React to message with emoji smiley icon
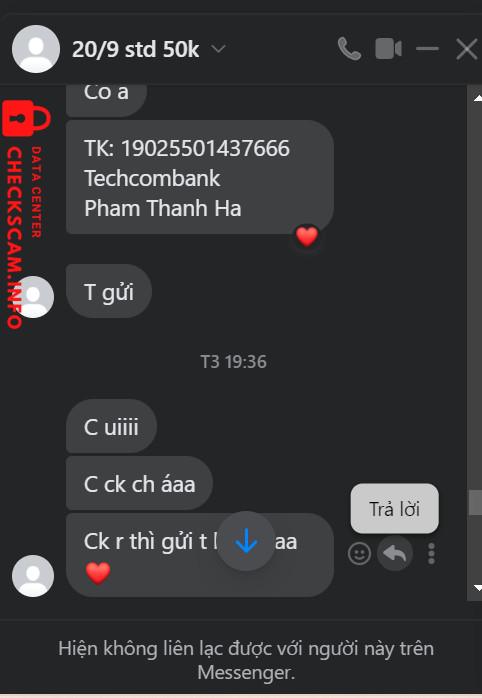Image resolution: width=482 pixels, height=698 pixels. coord(359,554)
